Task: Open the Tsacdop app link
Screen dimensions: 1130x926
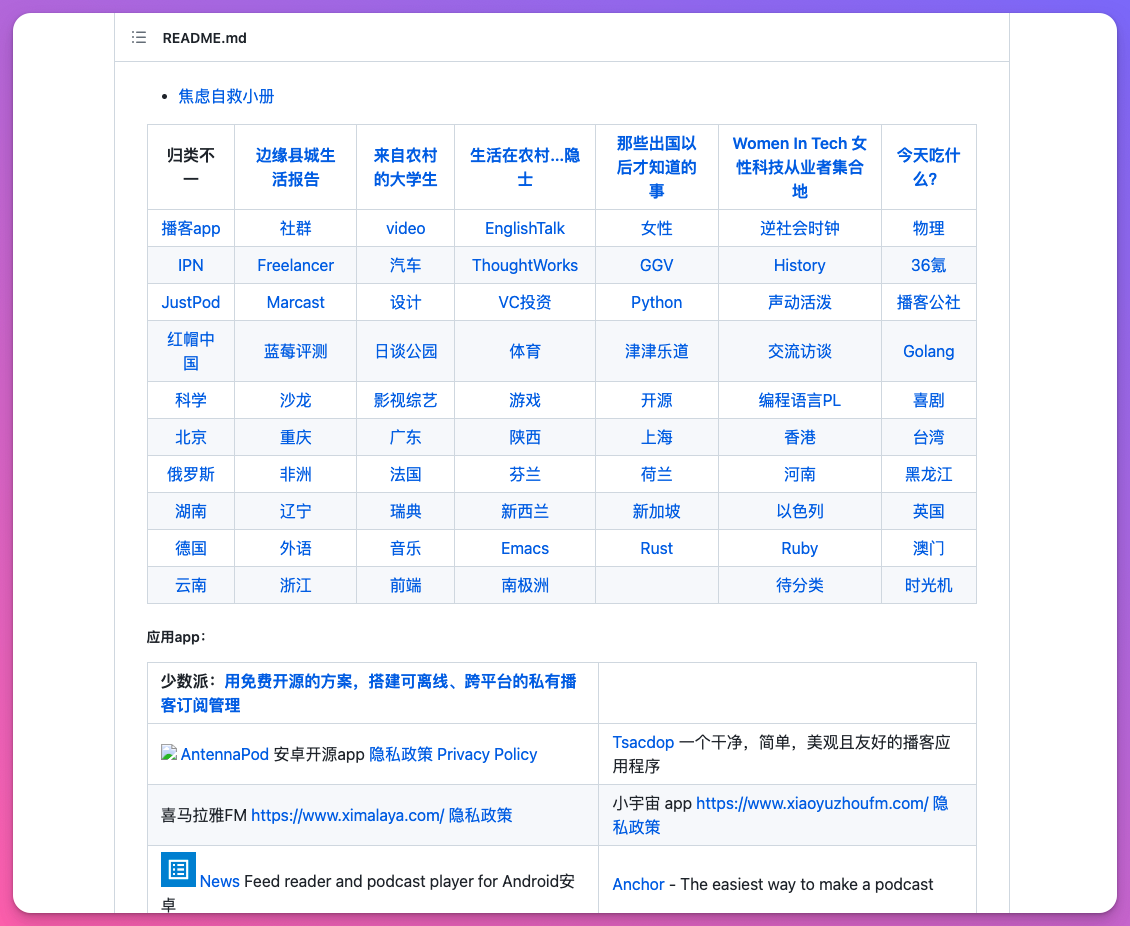Action: click(x=643, y=742)
